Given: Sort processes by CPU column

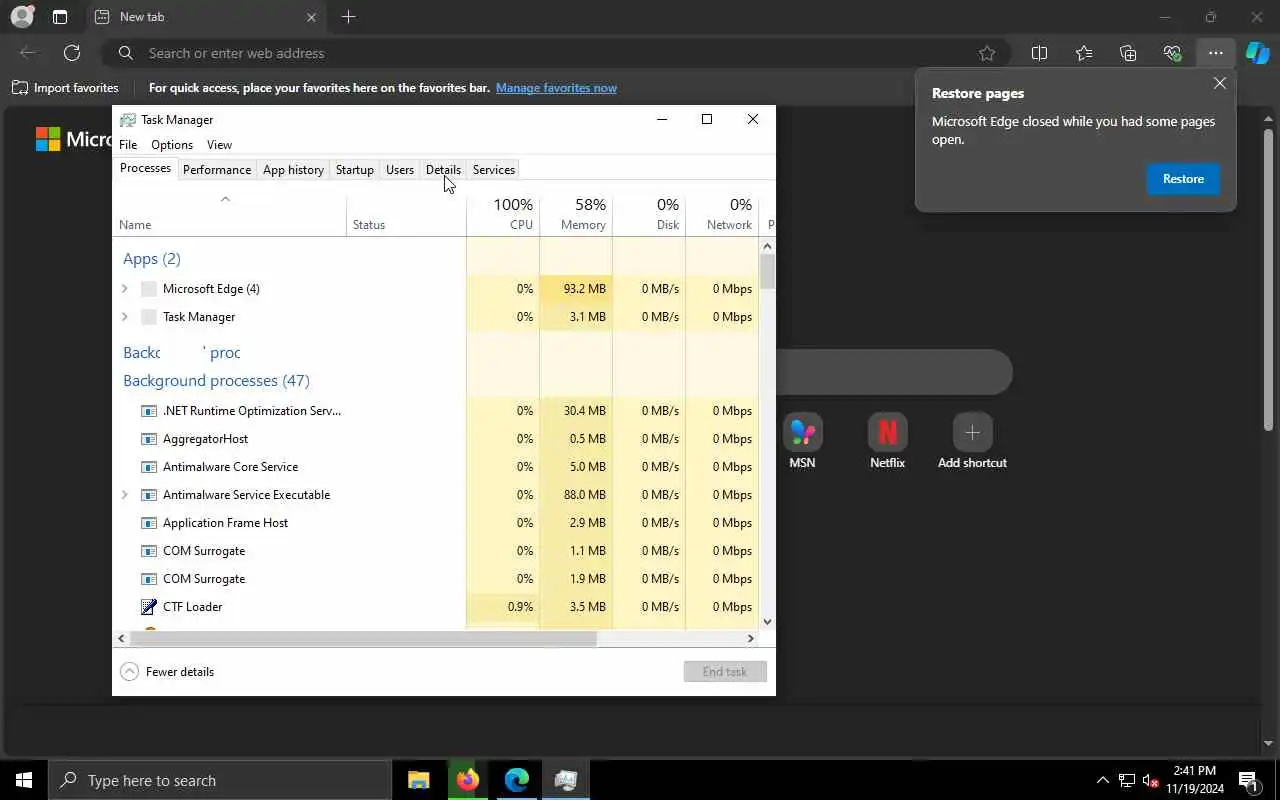Looking at the screenshot, I should pos(503,214).
